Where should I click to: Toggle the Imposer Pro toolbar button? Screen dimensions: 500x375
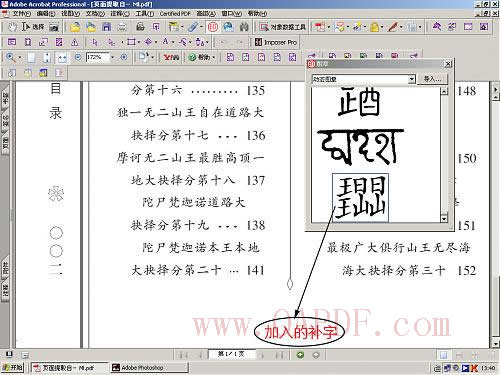click(275, 42)
